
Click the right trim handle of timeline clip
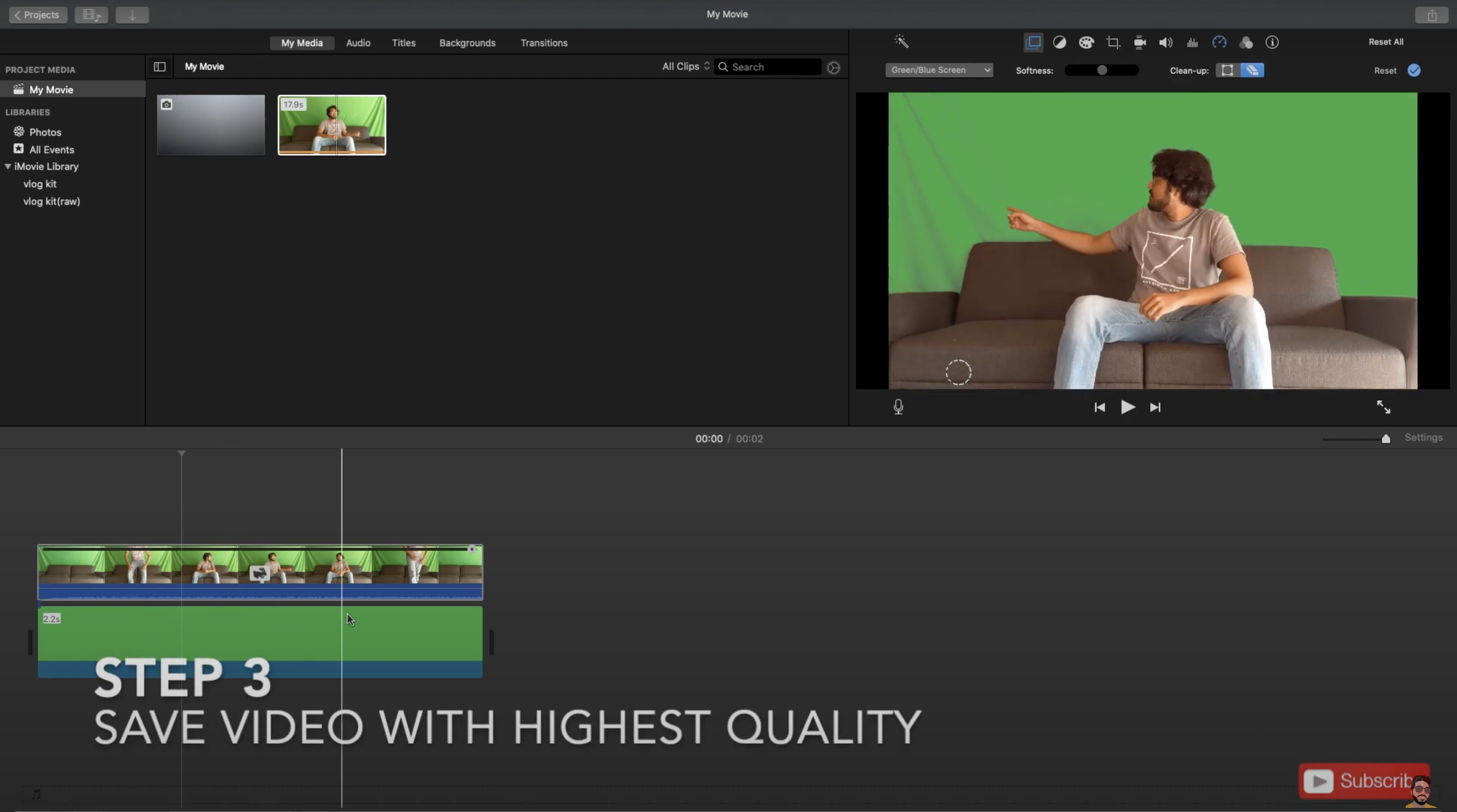coord(491,643)
